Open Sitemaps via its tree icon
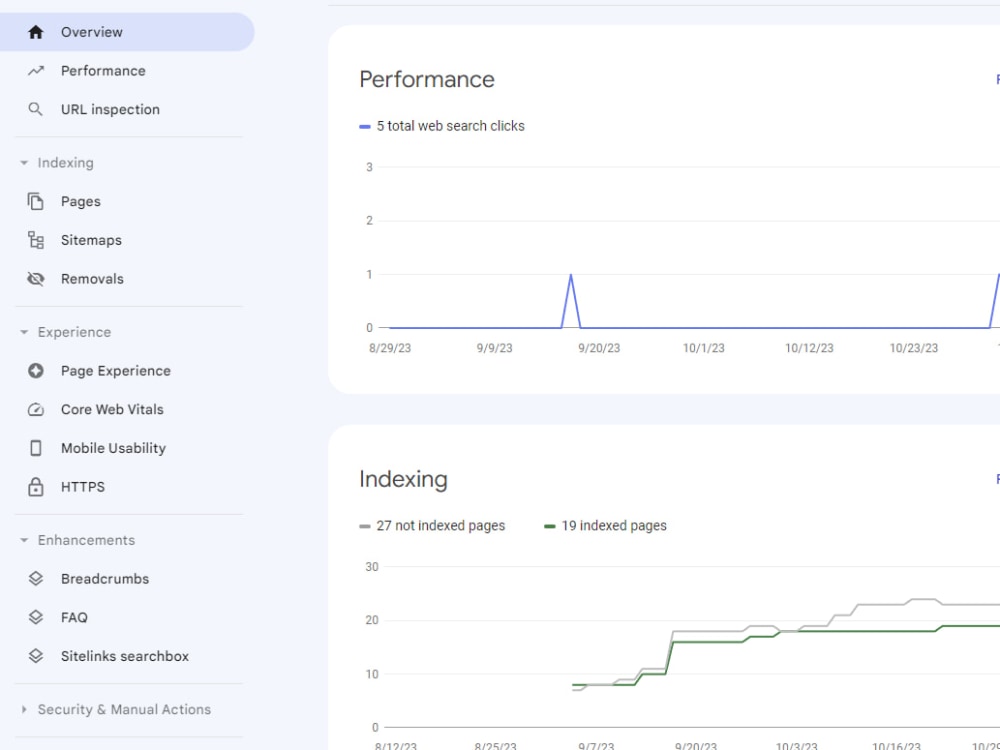 pyautogui.click(x=36, y=240)
